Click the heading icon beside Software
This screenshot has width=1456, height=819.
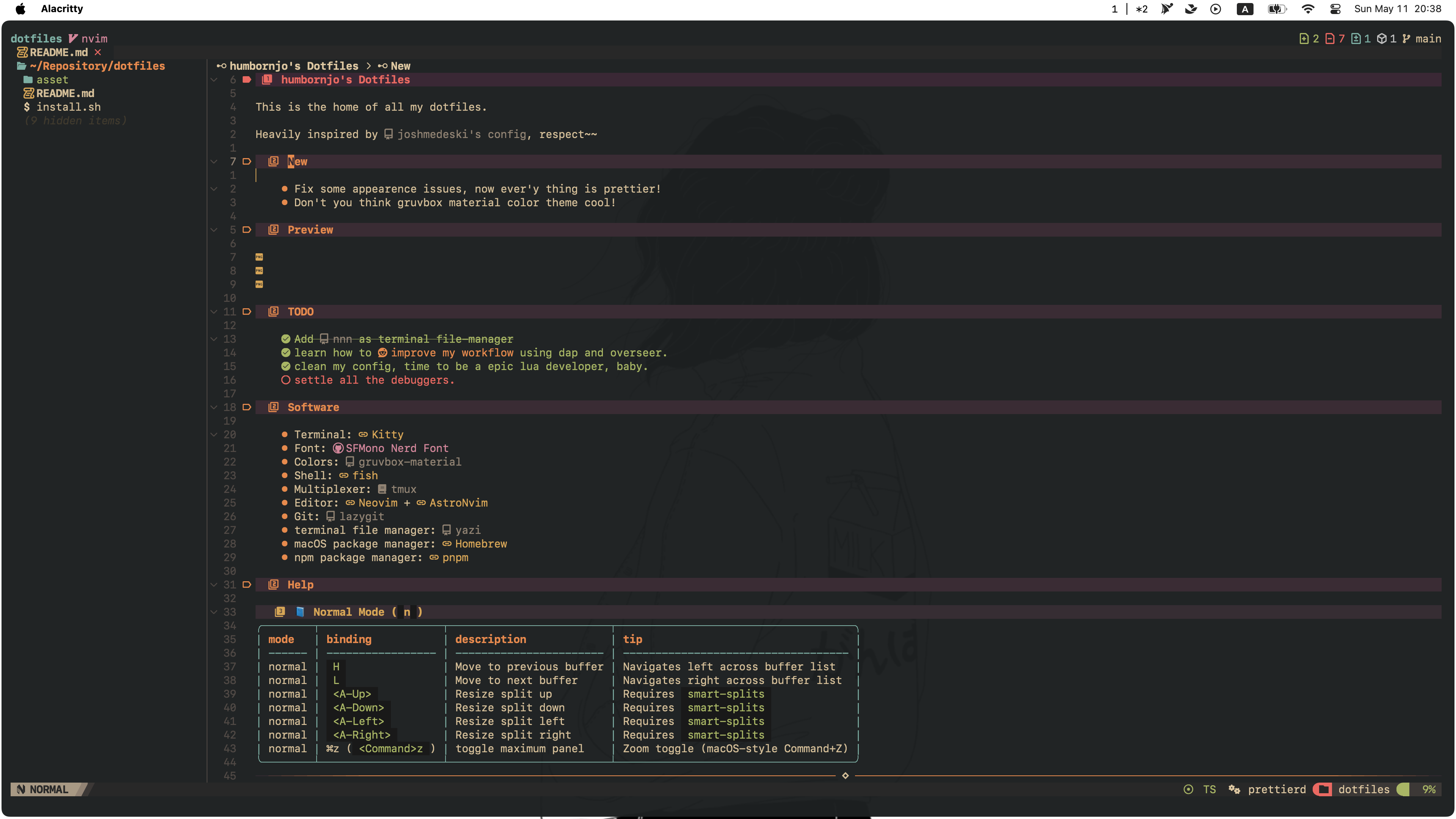273,407
